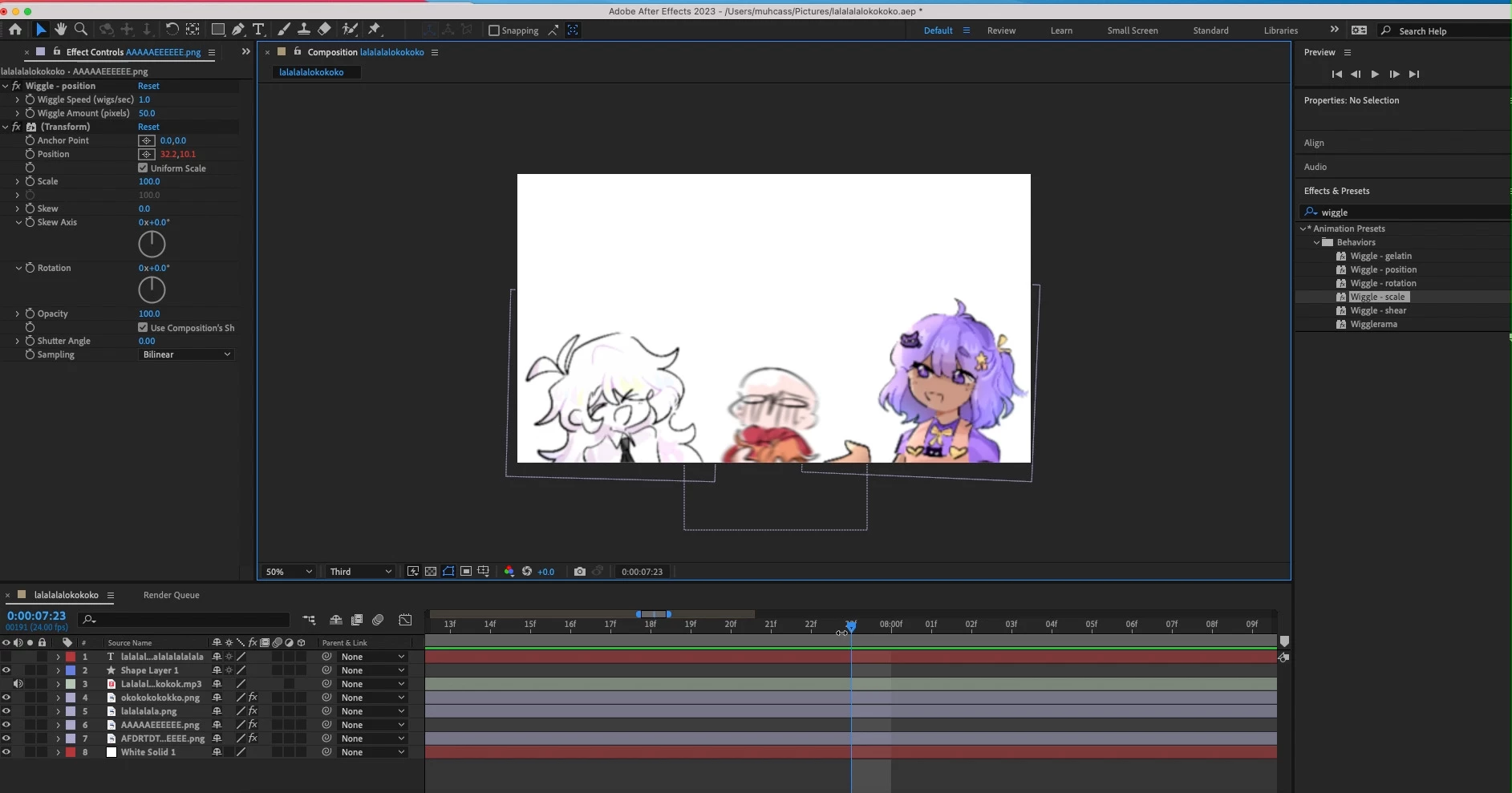Viewport: 1512px width, 793px height.
Task: Reset the Wiggle - position effect
Action: [x=148, y=86]
